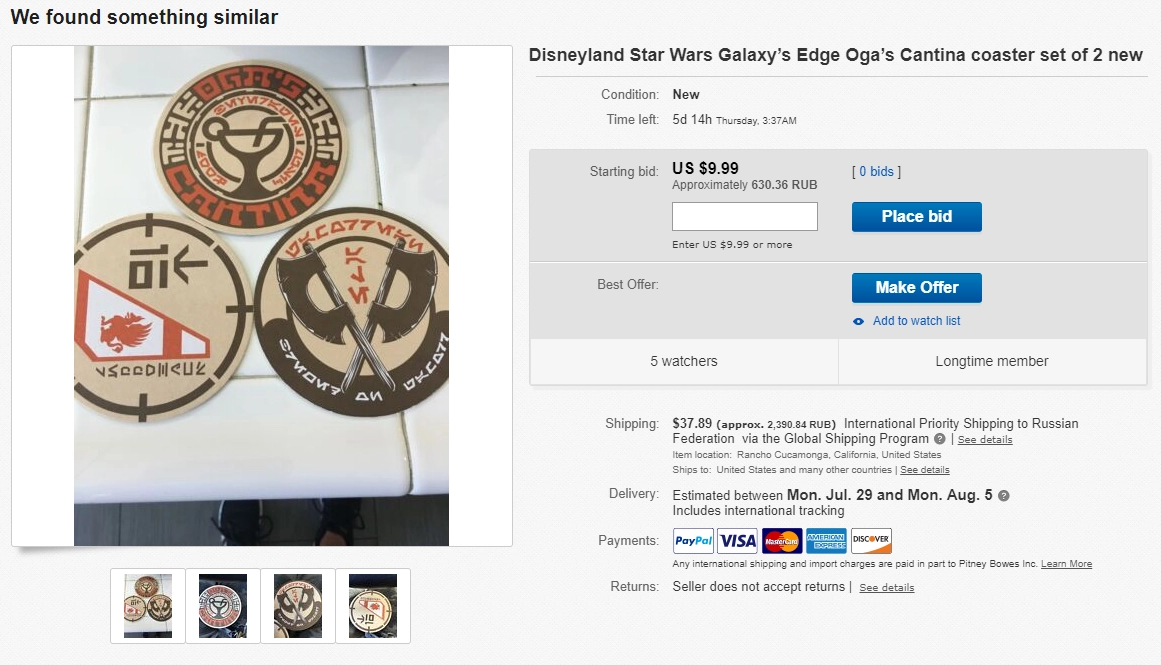Image resolution: width=1161 pixels, height=665 pixels.
Task: Click the PayPal payment icon
Action: tap(693, 541)
